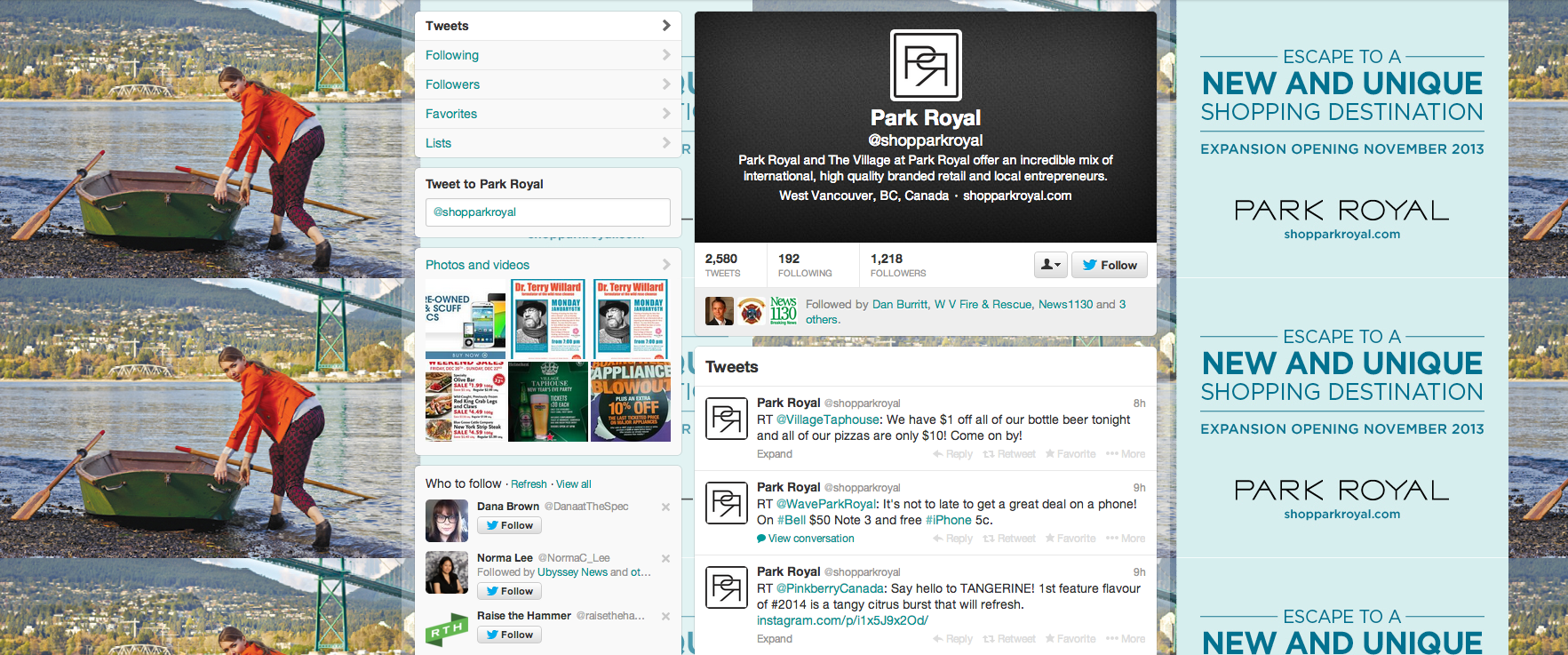Dismiss the Norma Lee follow suggestion

665,558
